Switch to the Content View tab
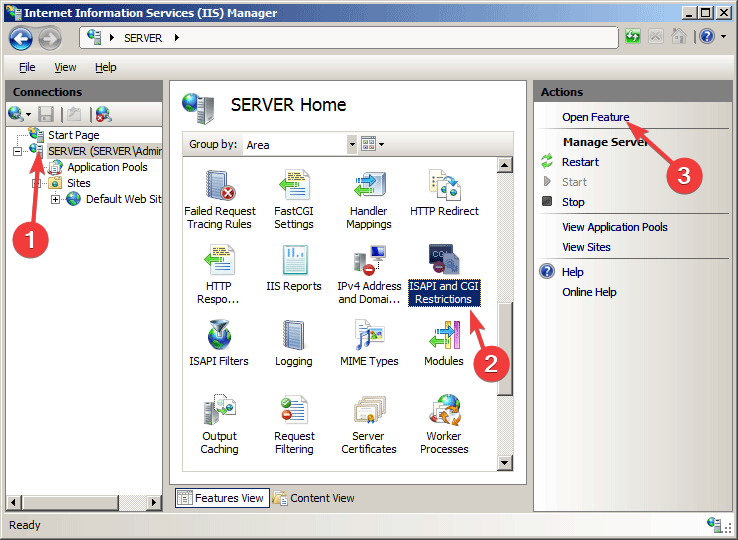The width and height of the screenshot is (738, 540). click(x=314, y=498)
